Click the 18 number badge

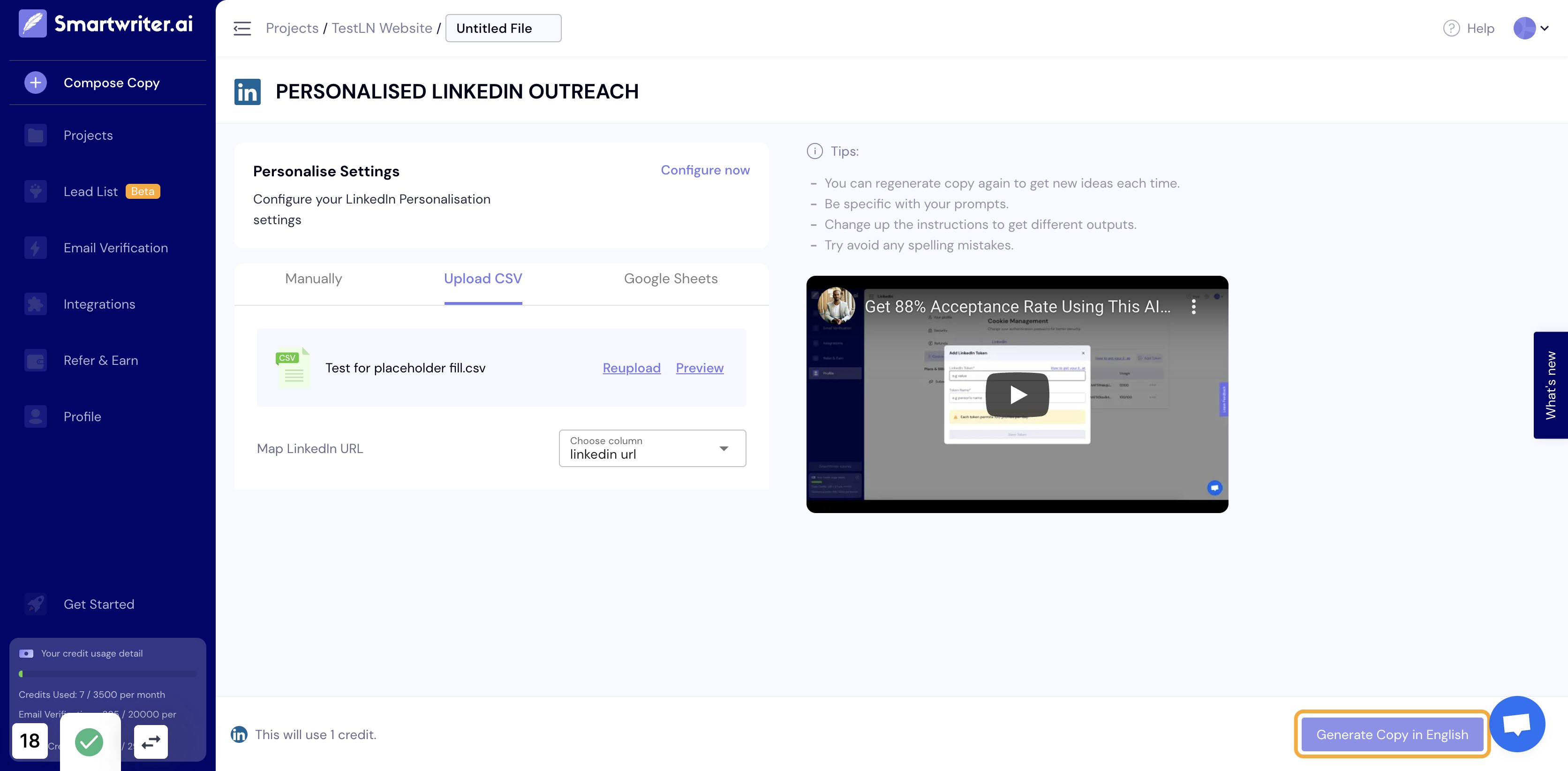30,741
